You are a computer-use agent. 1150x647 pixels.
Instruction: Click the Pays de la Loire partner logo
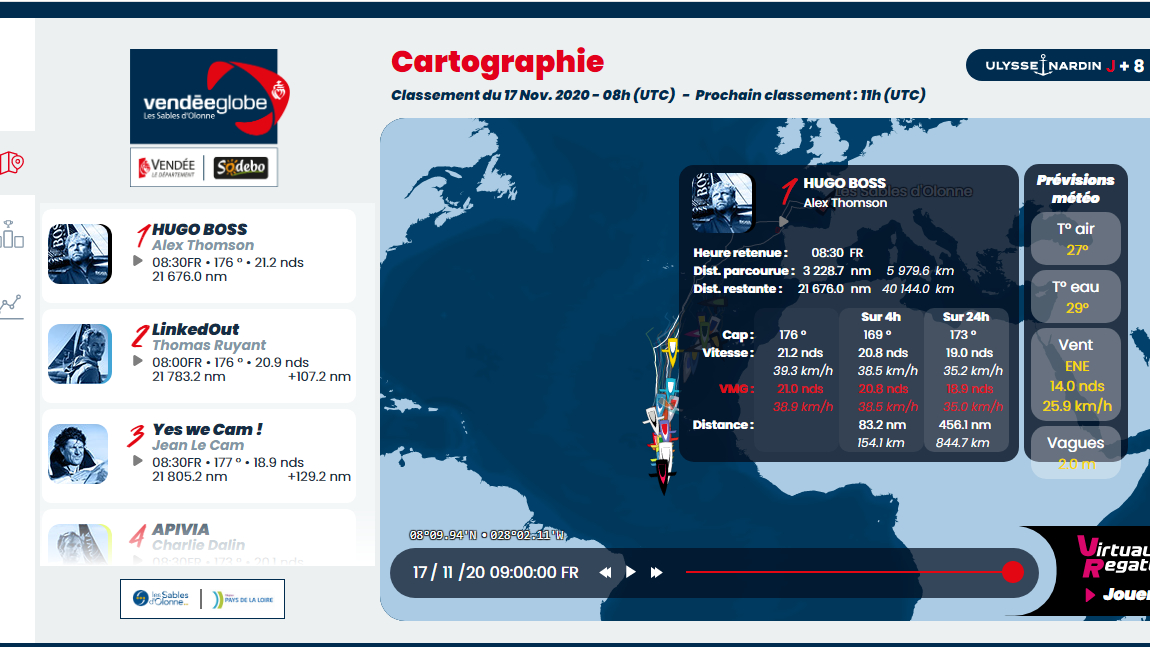tap(243, 599)
